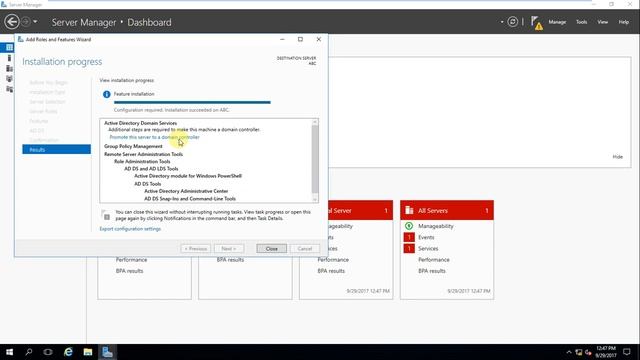Screen dimensions: 640x360
Task: Click the disabled Cancel button in the wizard
Action: click(x=304, y=249)
